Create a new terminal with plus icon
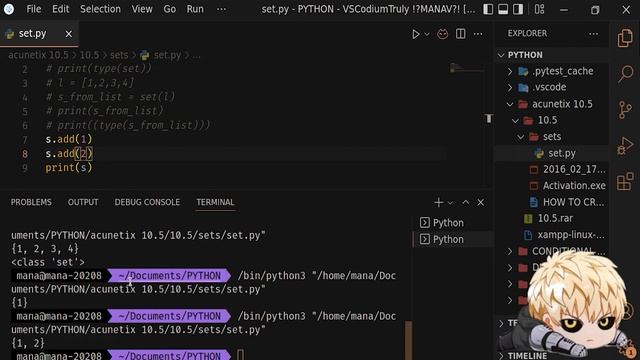This screenshot has height=360, width=640. (438, 202)
